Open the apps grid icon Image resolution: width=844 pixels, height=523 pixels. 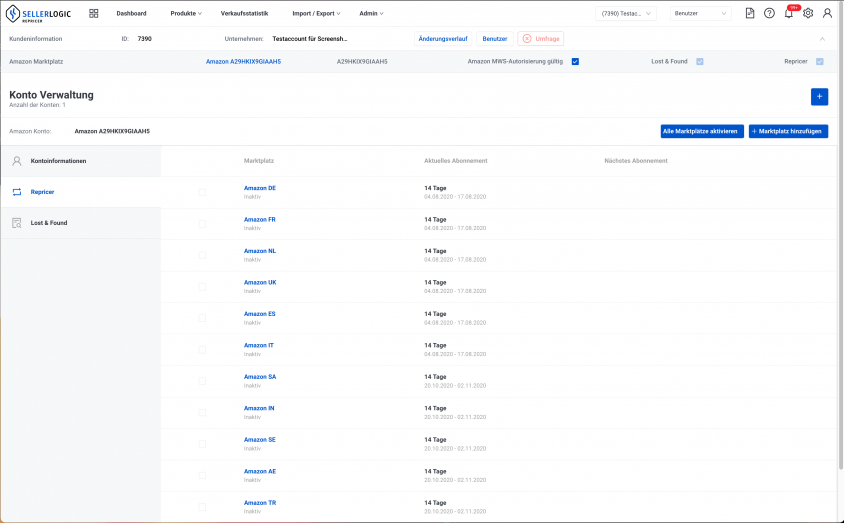(x=94, y=13)
